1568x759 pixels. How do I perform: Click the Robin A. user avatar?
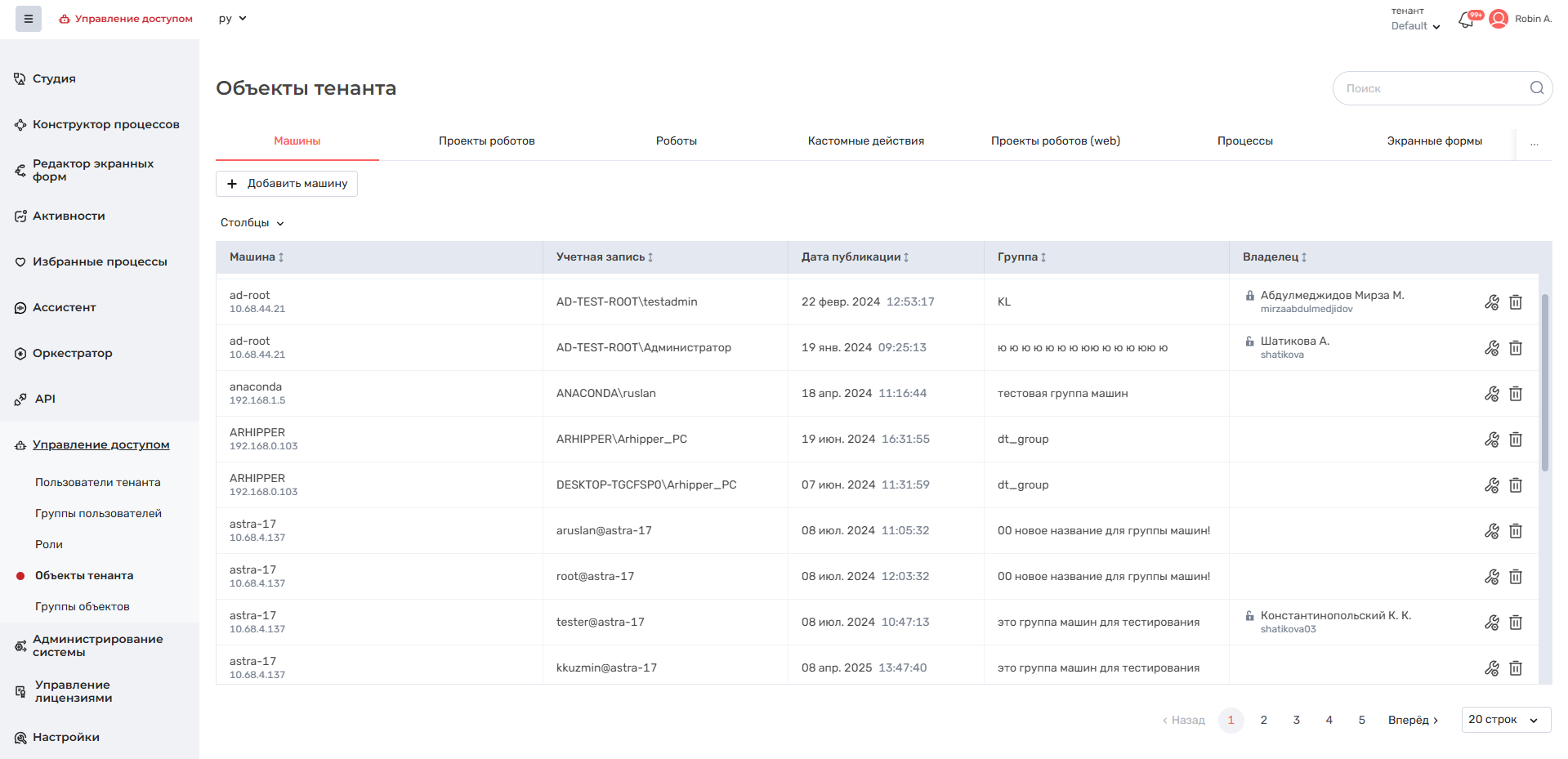pyautogui.click(x=1499, y=19)
